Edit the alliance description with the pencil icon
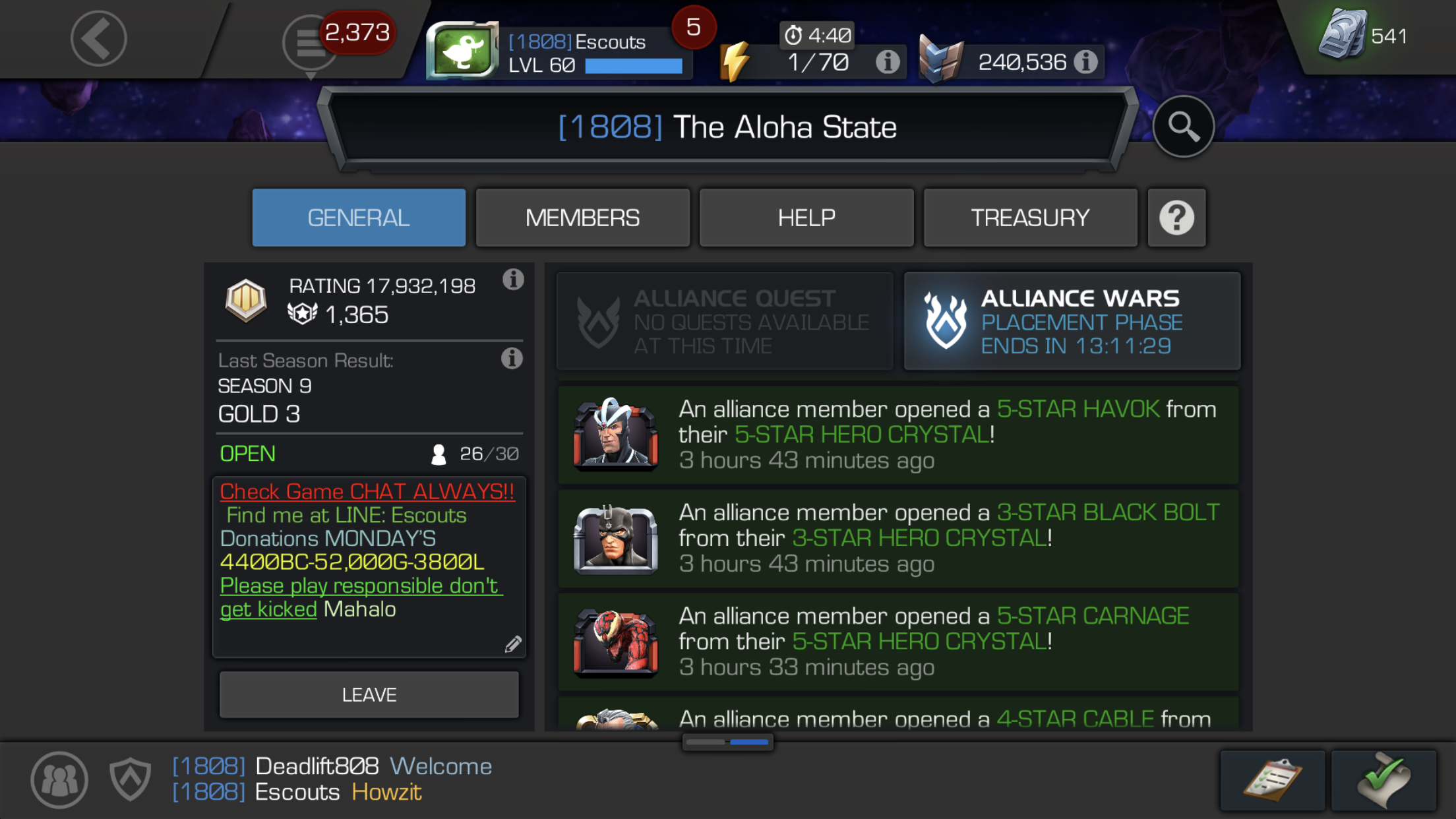The image size is (1456, 819). point(513,644)
